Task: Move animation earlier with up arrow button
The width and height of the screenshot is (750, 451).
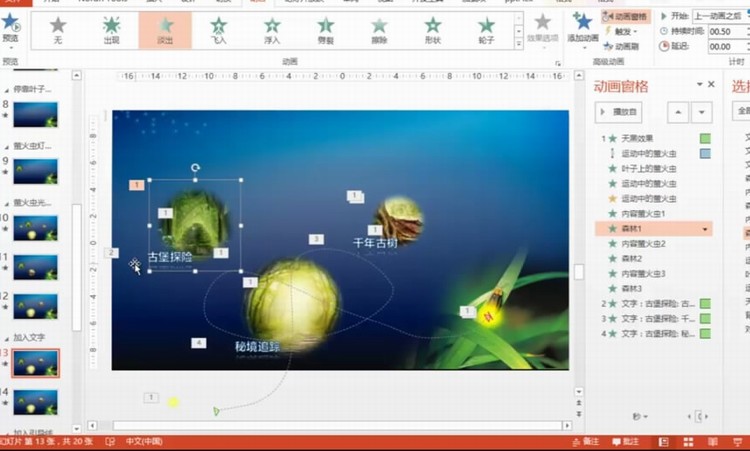Action: [x=678, y=112]
